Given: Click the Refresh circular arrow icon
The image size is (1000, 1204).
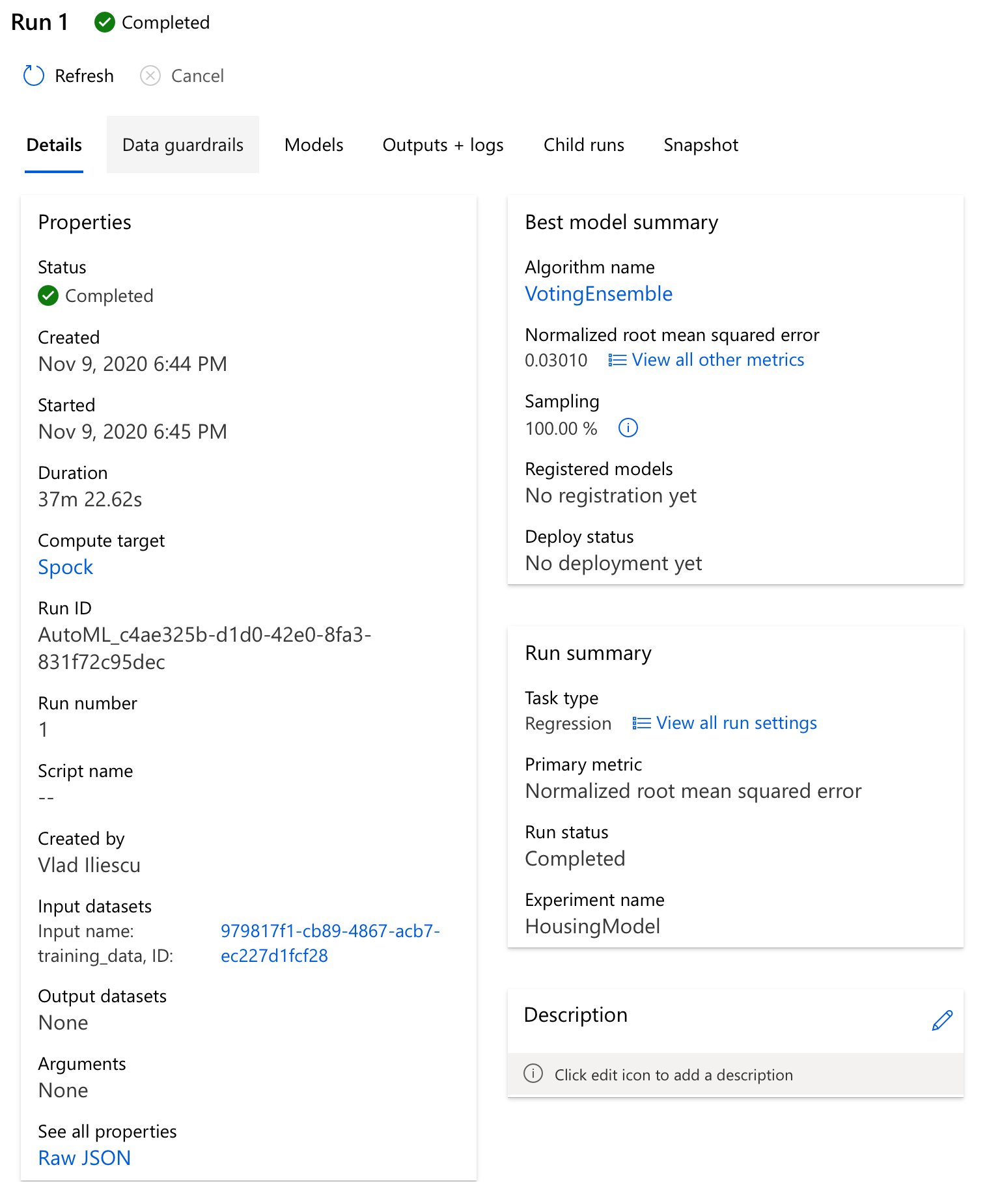Looking at the screenshot, I should click(34, 76).
